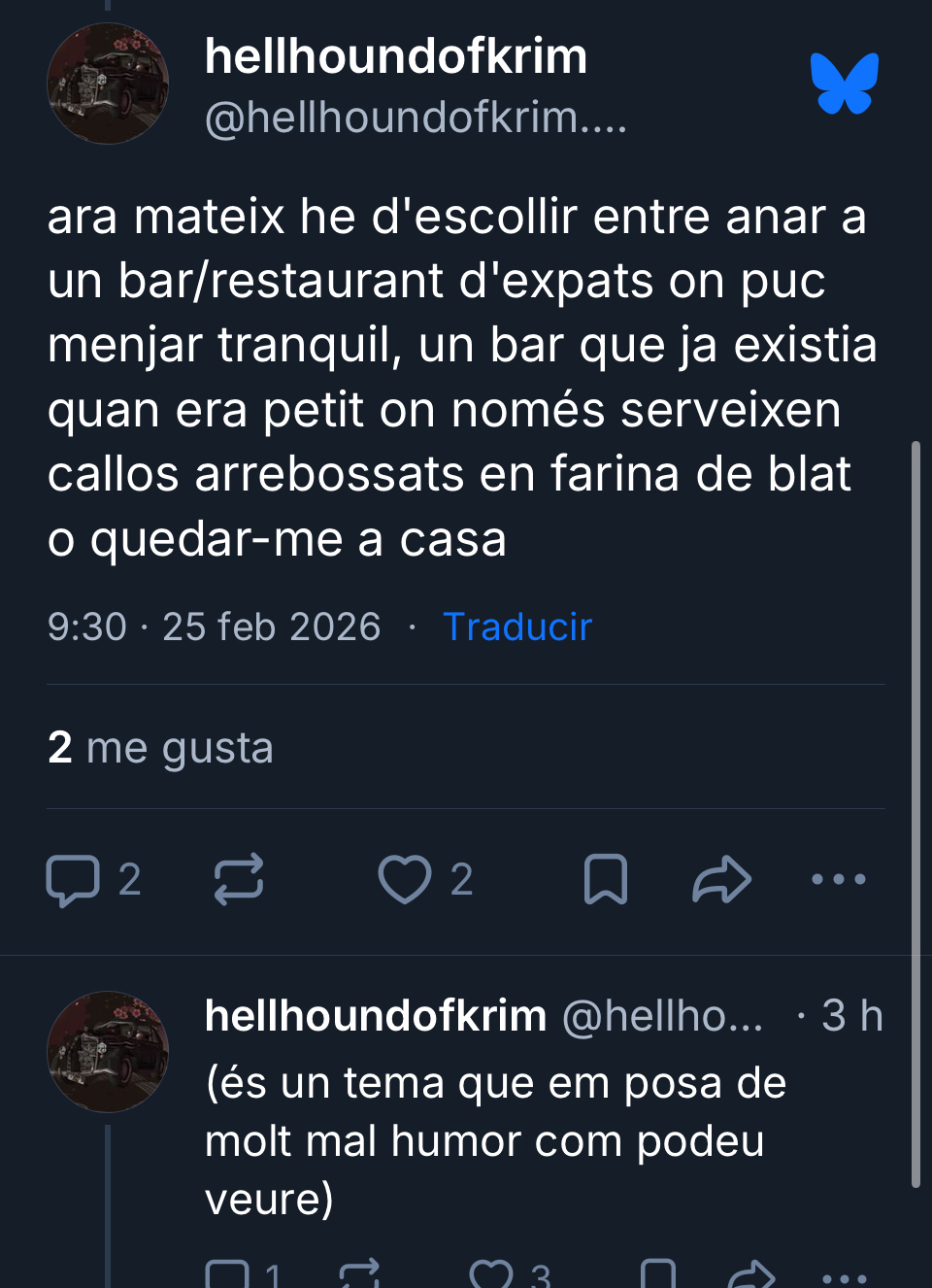This screenshot has height=1288, width=932.
Task: Bookmark the main post
Action: 606,880
